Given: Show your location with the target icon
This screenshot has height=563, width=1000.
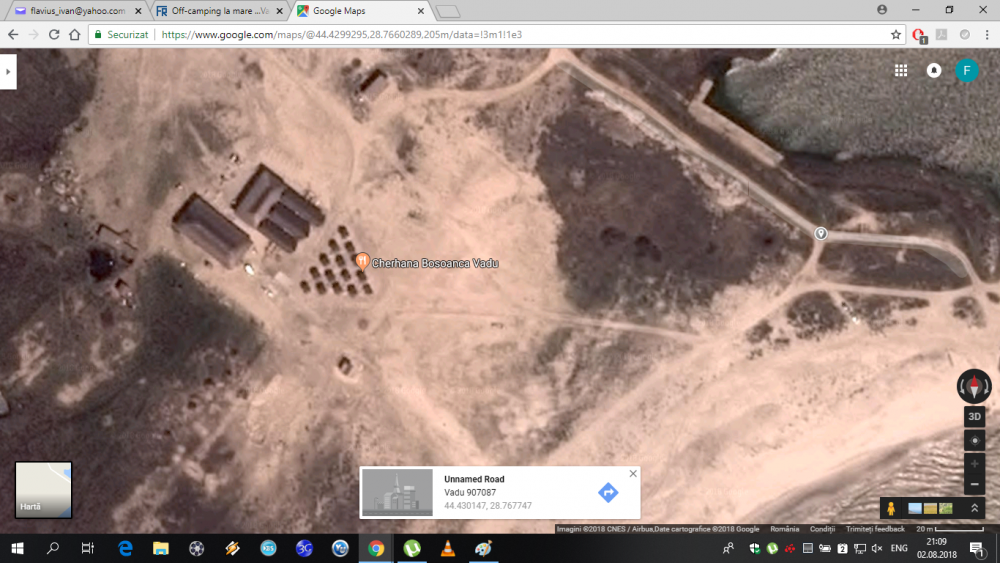Looking at the screenshot, I should point(974,441).
